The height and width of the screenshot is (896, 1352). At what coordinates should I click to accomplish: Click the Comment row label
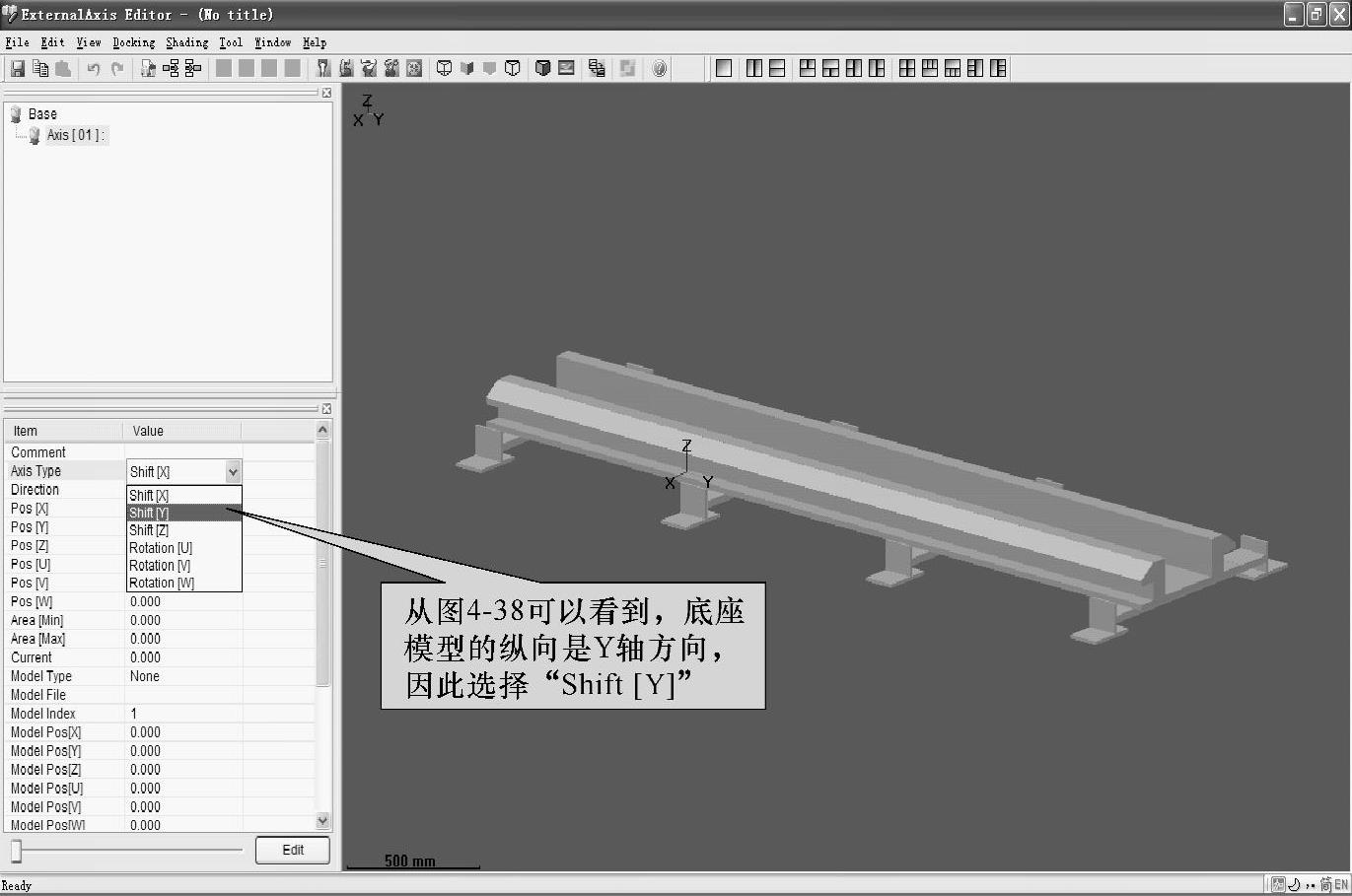point(38,452)
